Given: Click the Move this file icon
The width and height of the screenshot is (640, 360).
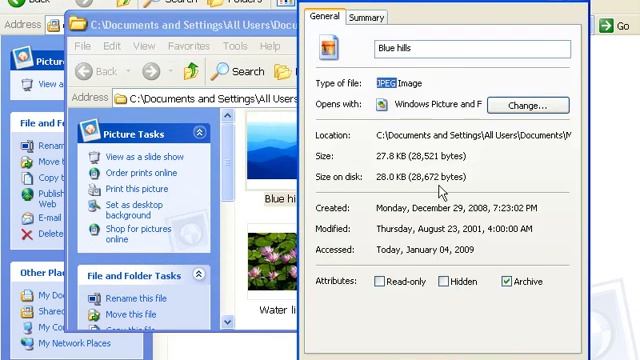Looking at the screenshot, I should click(x=94, y=315).
